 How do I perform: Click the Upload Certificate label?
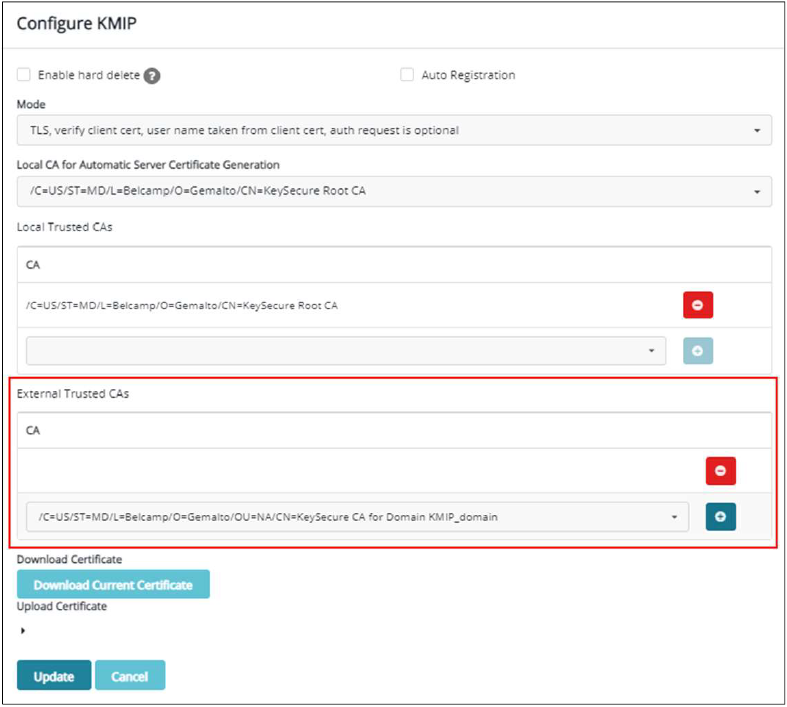pos(62,606)
